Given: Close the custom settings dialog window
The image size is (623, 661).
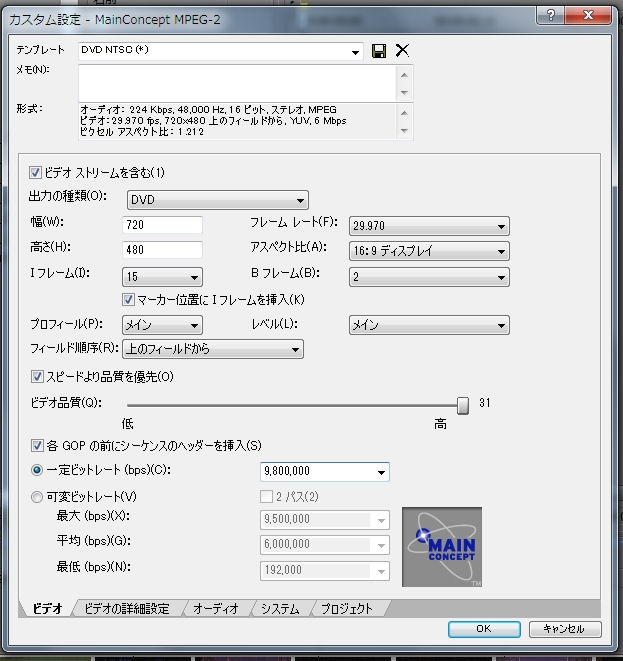Looking at the screenshot, I should tap(588, 15).
